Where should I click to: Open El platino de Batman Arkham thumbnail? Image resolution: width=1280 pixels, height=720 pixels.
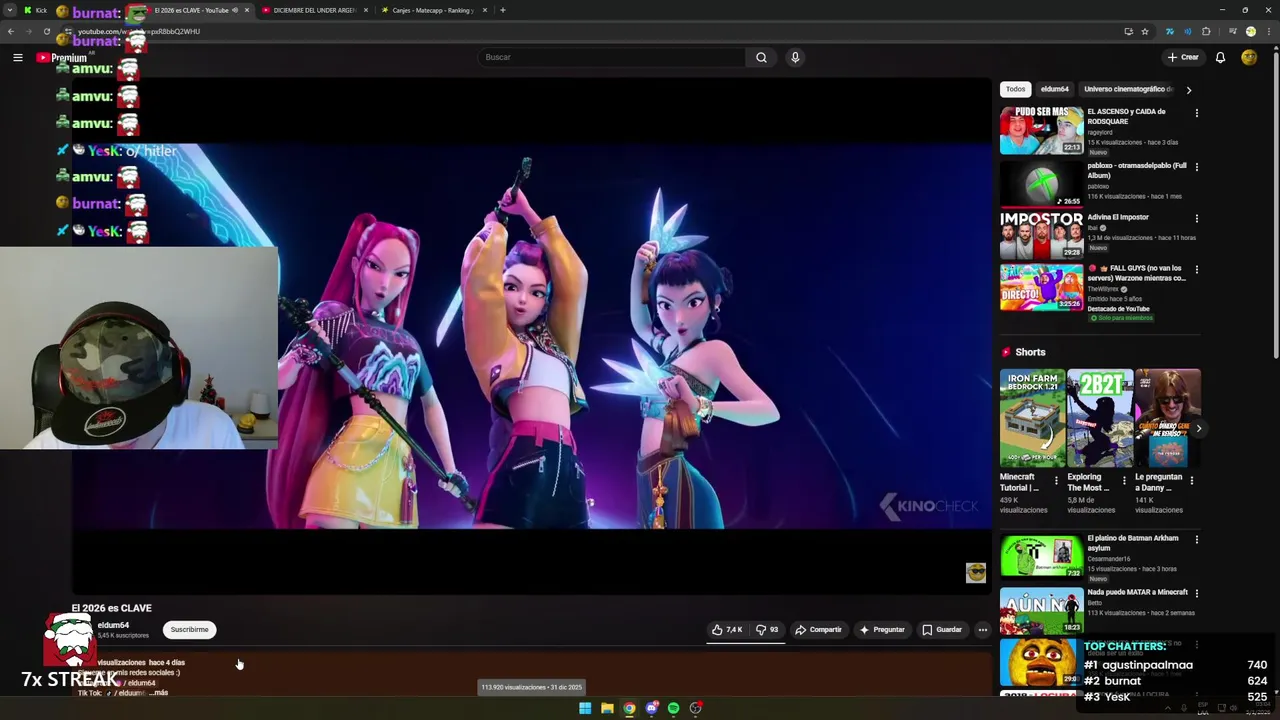(1041, 556)
